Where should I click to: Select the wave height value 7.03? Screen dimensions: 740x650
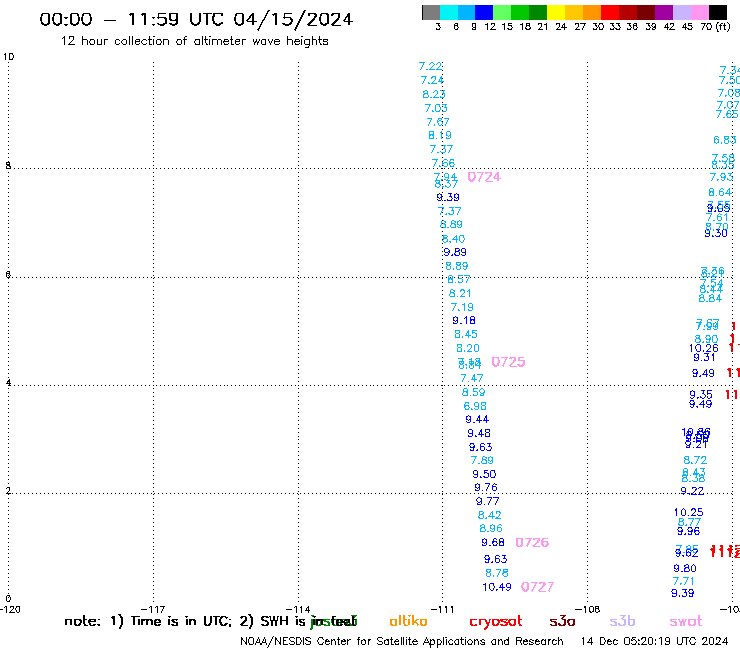(436, 108)
